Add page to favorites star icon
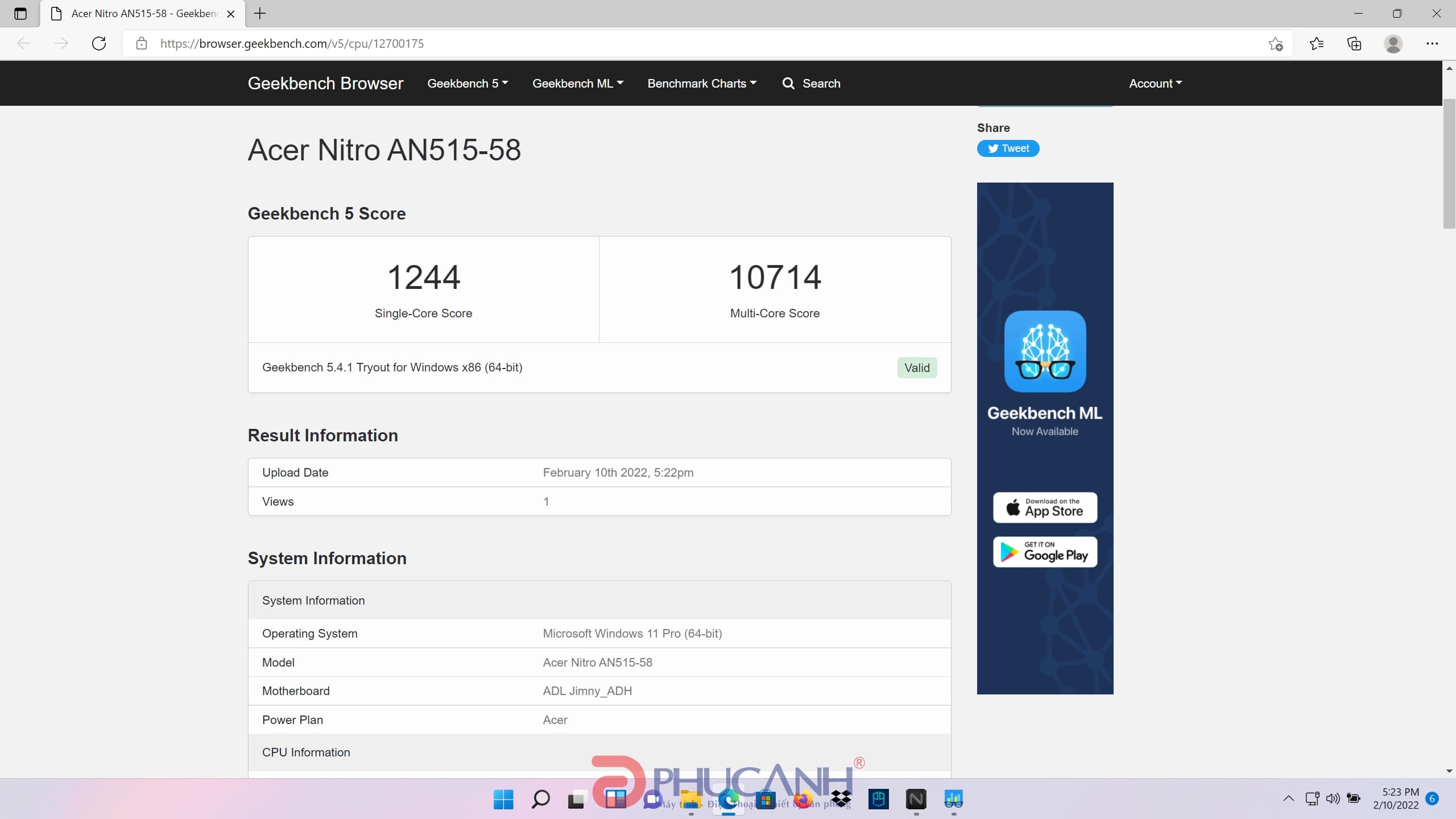 (1276, 44)
